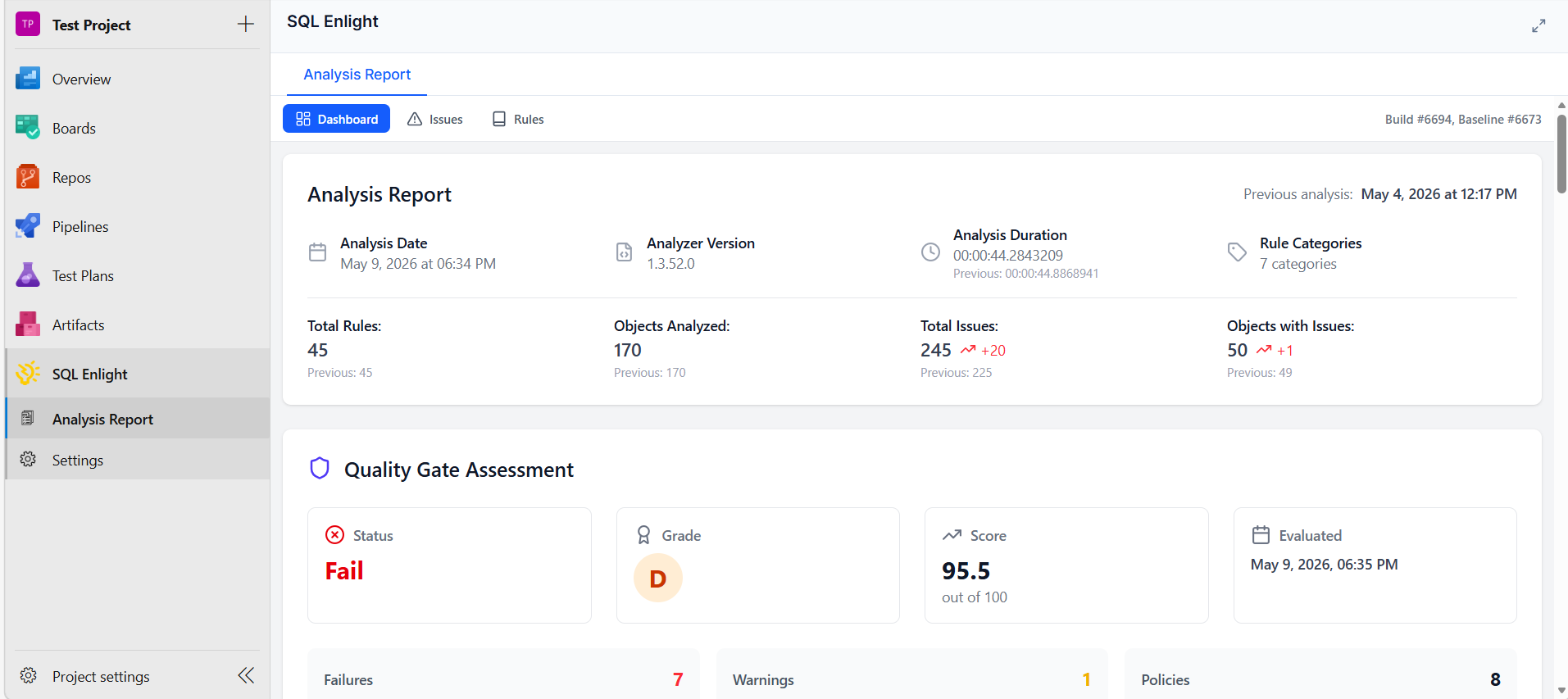
Task: Click the SQL Enlight lightbulb icon
Action: click(28, 374)
